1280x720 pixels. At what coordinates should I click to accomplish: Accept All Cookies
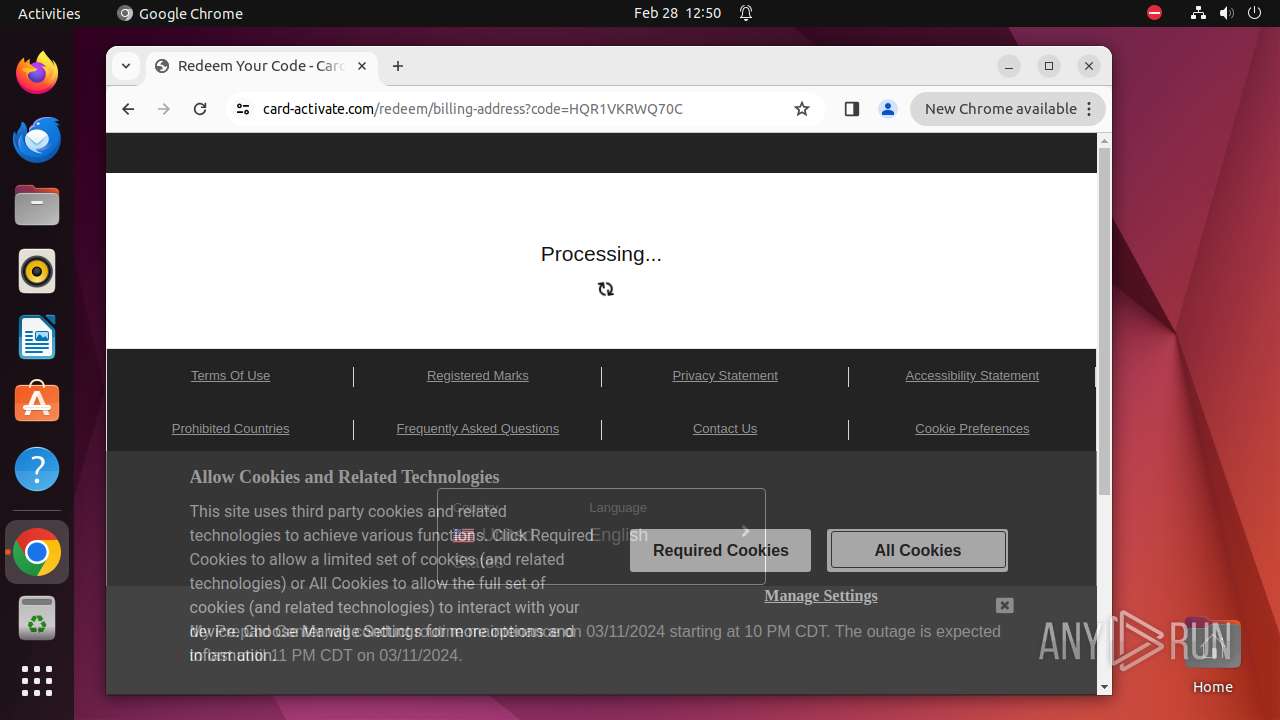pos(917,550)
